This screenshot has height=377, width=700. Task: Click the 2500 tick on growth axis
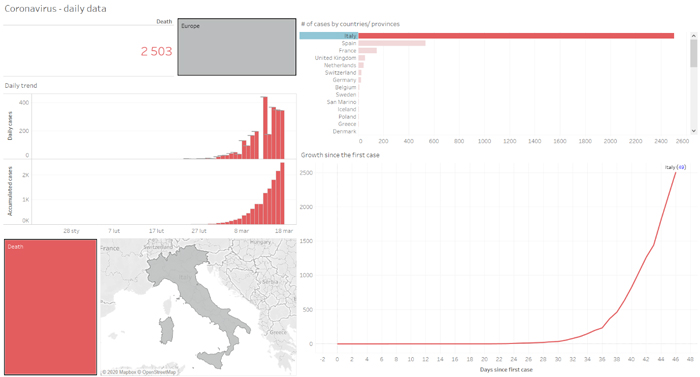pos(306,173)
